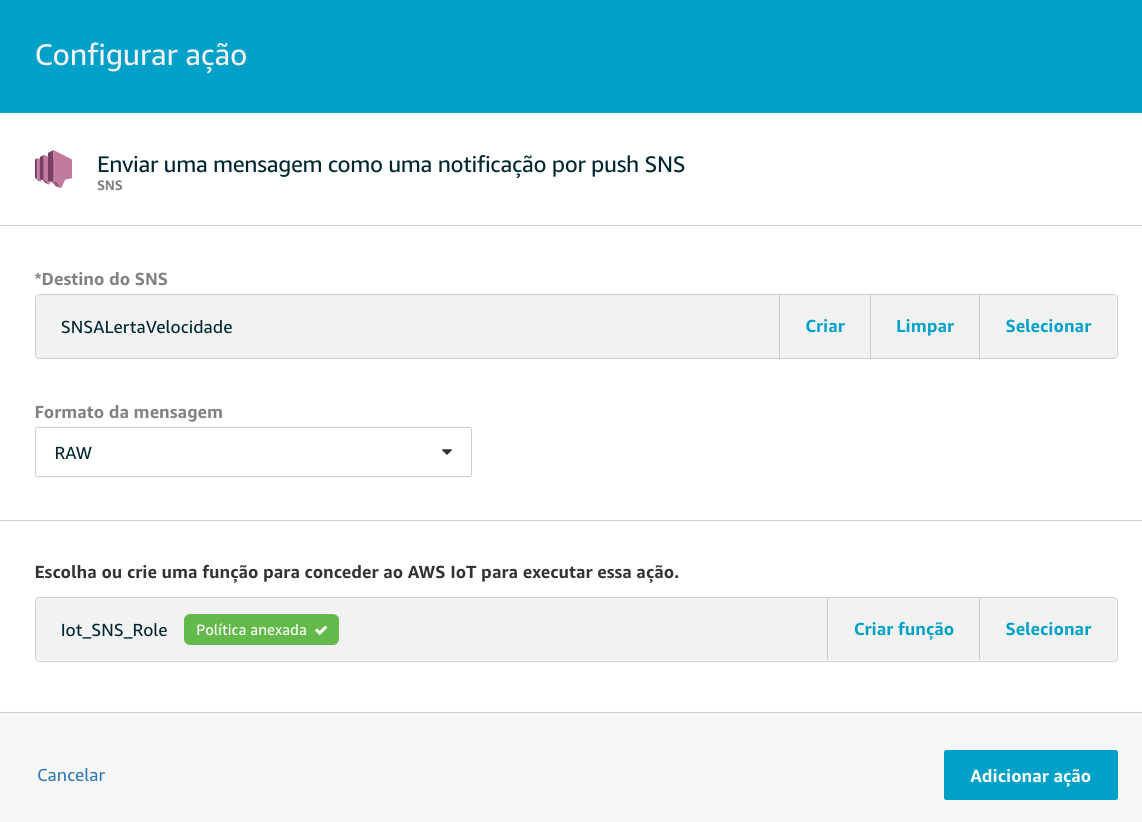The image size is (1142, 822).
Task: Click the Enviar uma mensagem como notificação heading
Action: [x=391, y=165]
